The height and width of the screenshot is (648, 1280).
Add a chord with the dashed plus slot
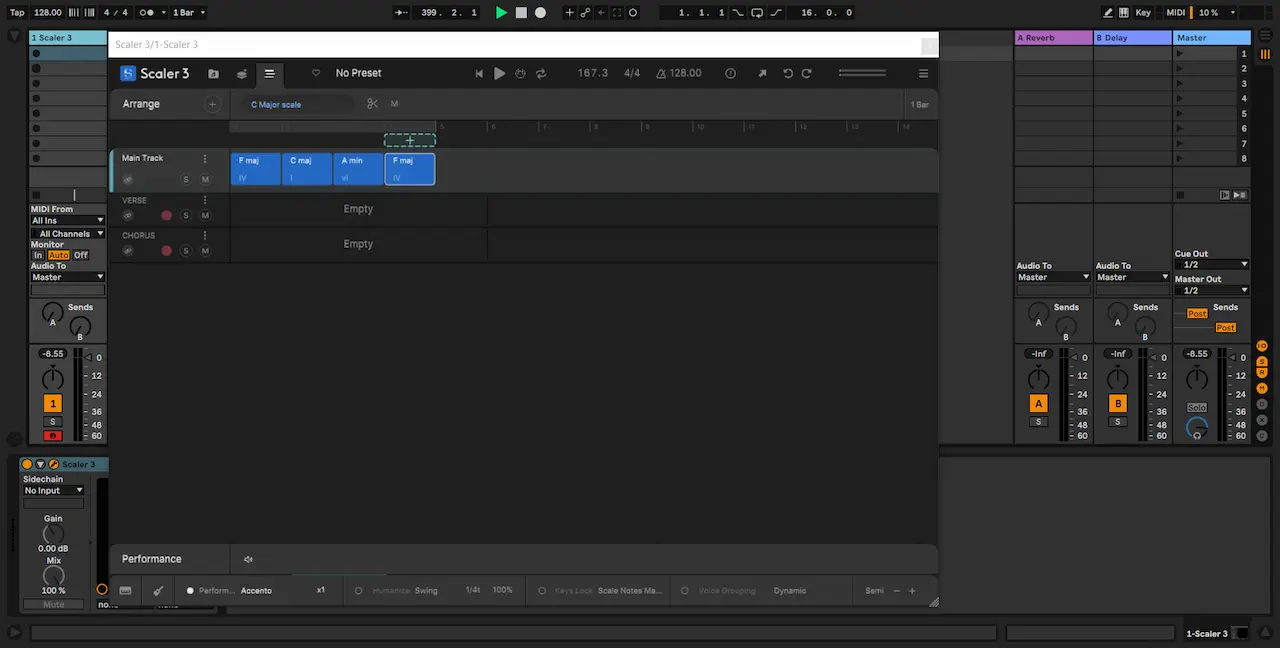[410, 141]
